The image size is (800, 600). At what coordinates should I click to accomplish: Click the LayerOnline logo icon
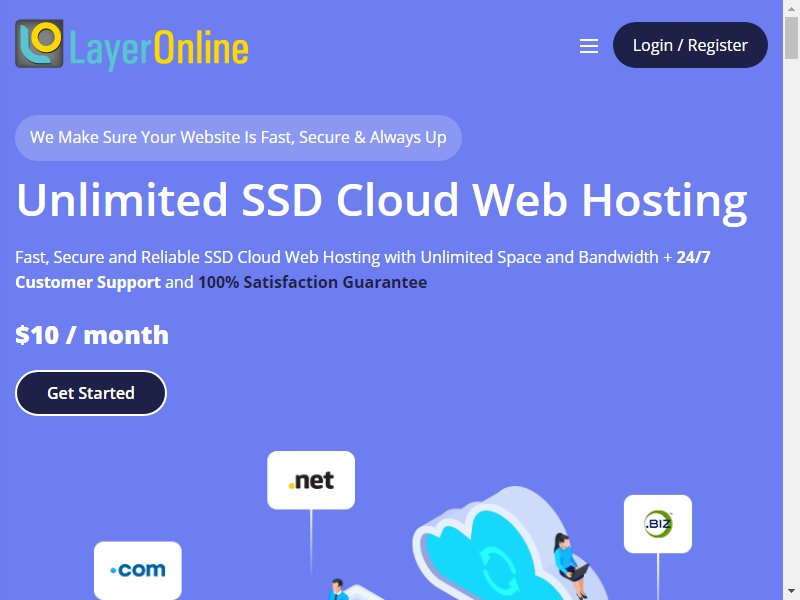tap(39, 44)
